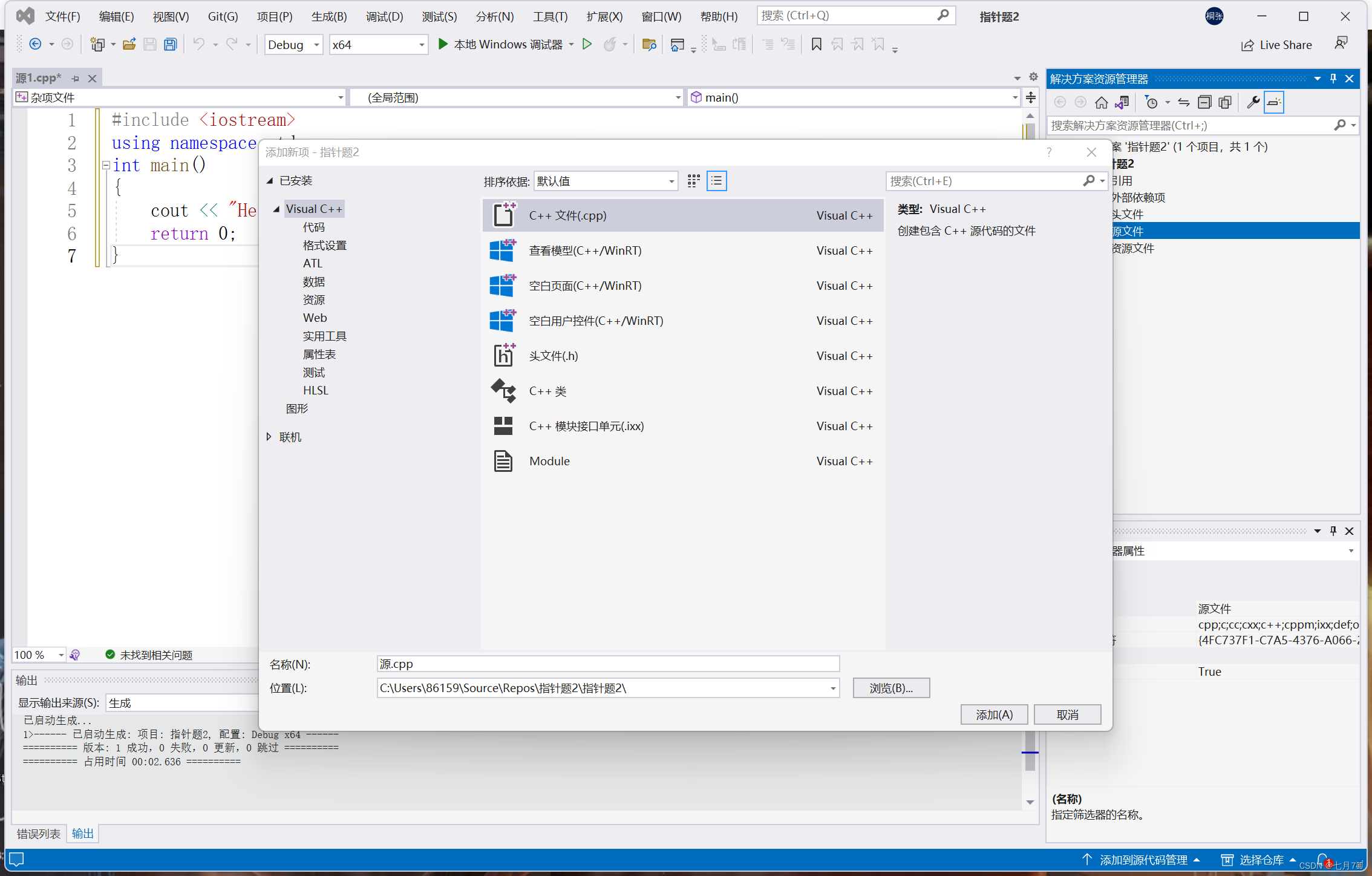1372x876 pixels.
Task: Click the 名称 input field 源.cpp
Action: pos(608,664)
